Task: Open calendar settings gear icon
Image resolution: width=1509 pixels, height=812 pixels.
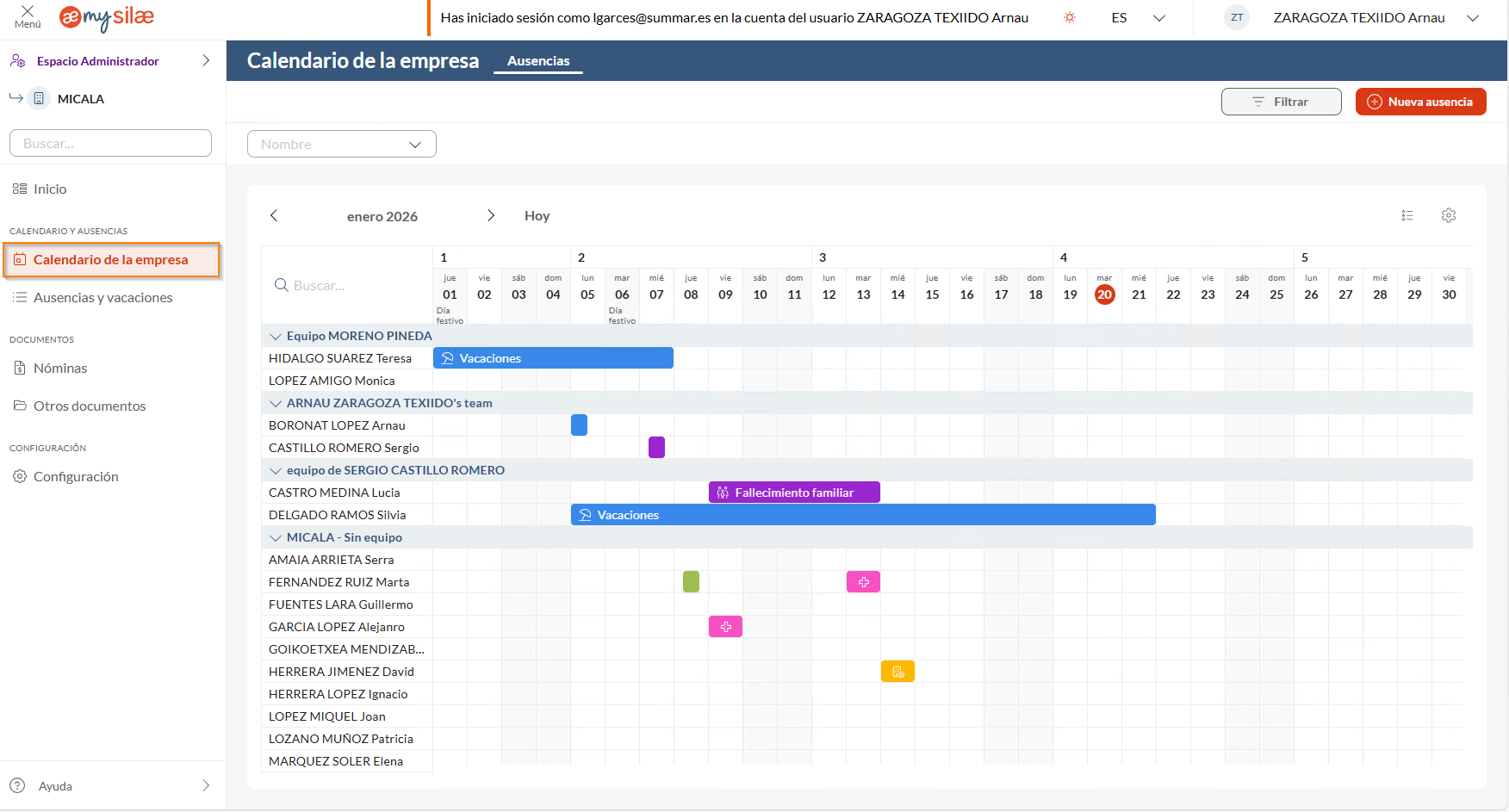Action: (1448, 215)
